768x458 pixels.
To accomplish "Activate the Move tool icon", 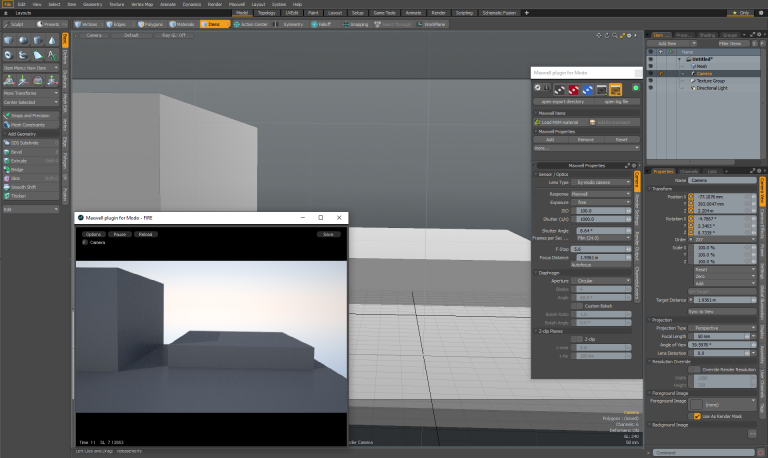I will pyautogui.click(x=23, y=80).
